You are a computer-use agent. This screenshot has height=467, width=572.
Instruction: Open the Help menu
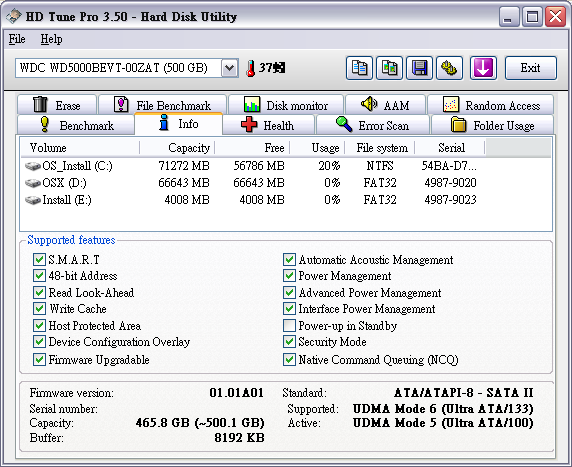(x=51, y=39)
